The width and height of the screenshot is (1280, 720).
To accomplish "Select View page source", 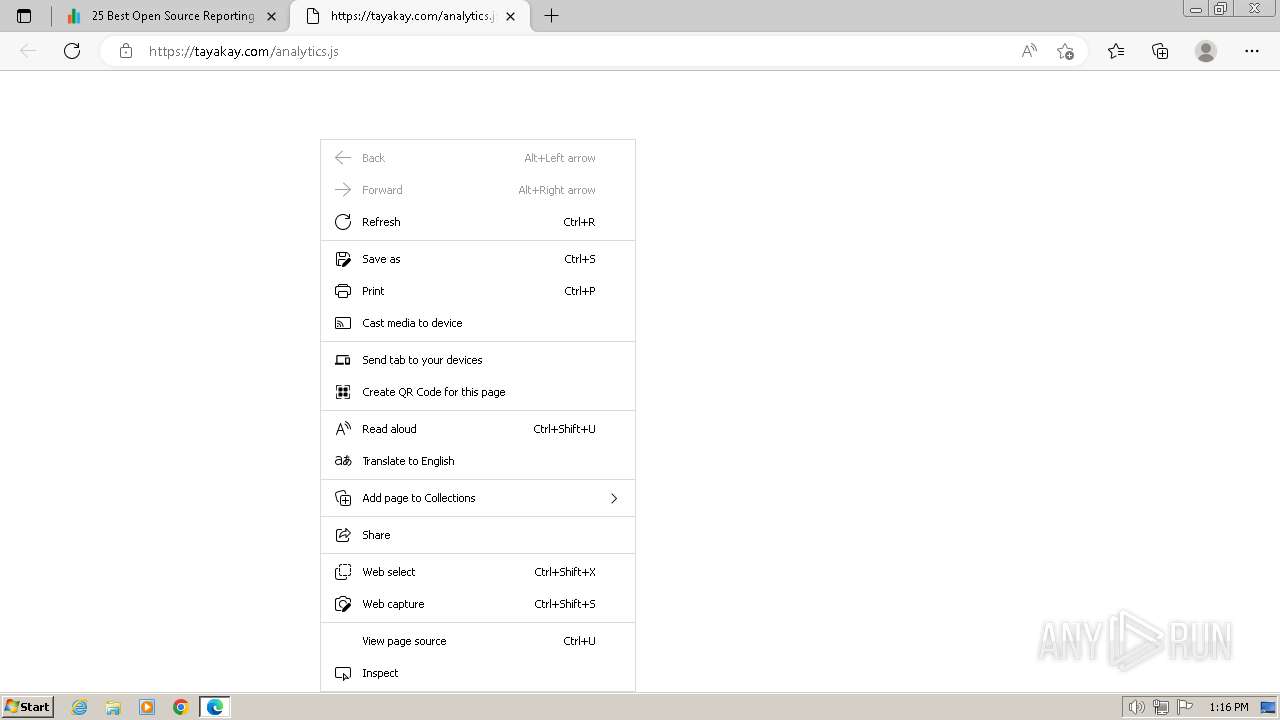I will [x=478, y=641].
